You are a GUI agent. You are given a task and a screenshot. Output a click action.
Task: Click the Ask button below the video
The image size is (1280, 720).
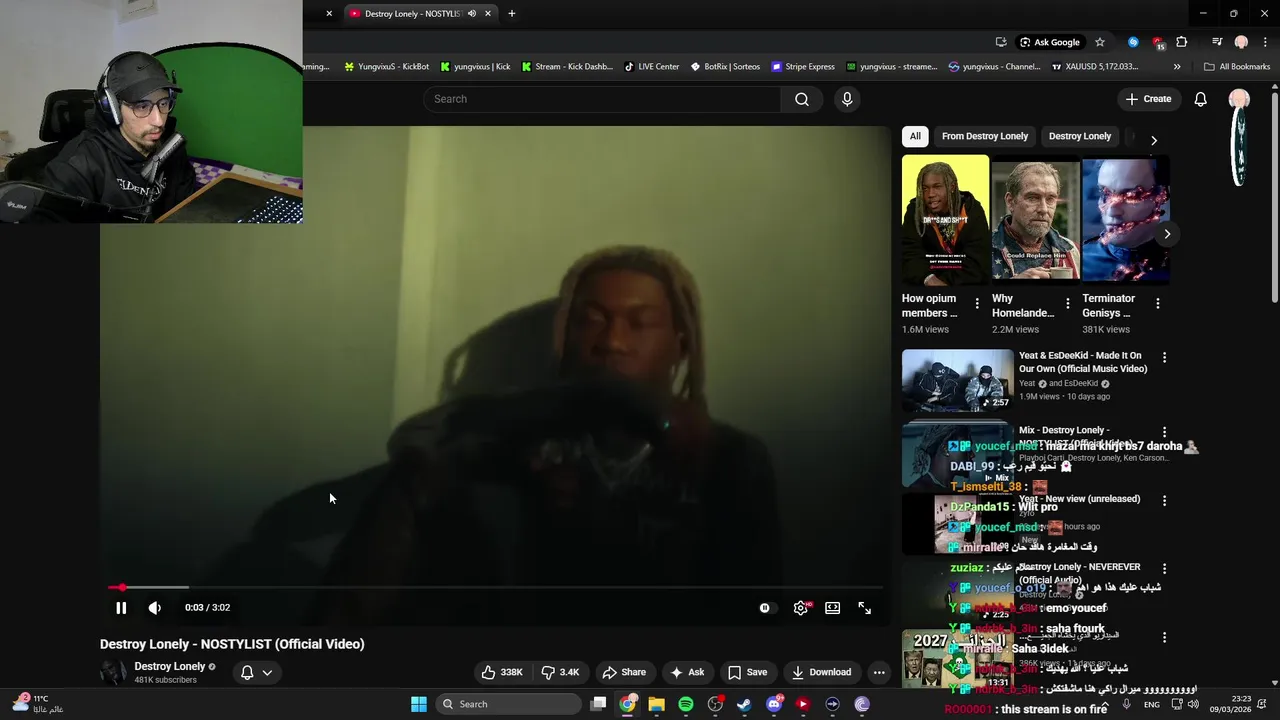pos(687,672)
